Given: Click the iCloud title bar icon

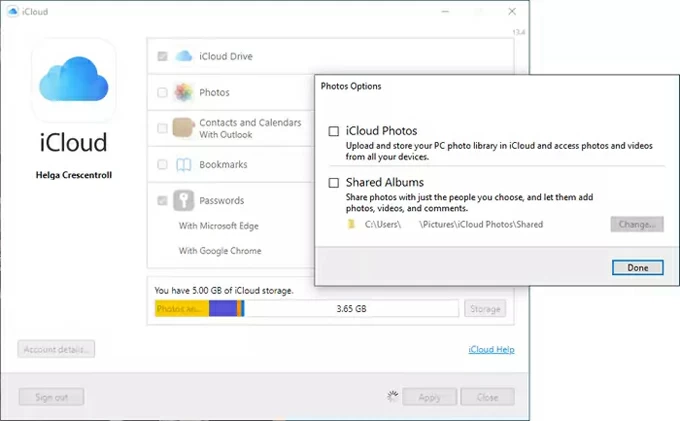Looking at the screenshot, I should [x=10, y=10].
